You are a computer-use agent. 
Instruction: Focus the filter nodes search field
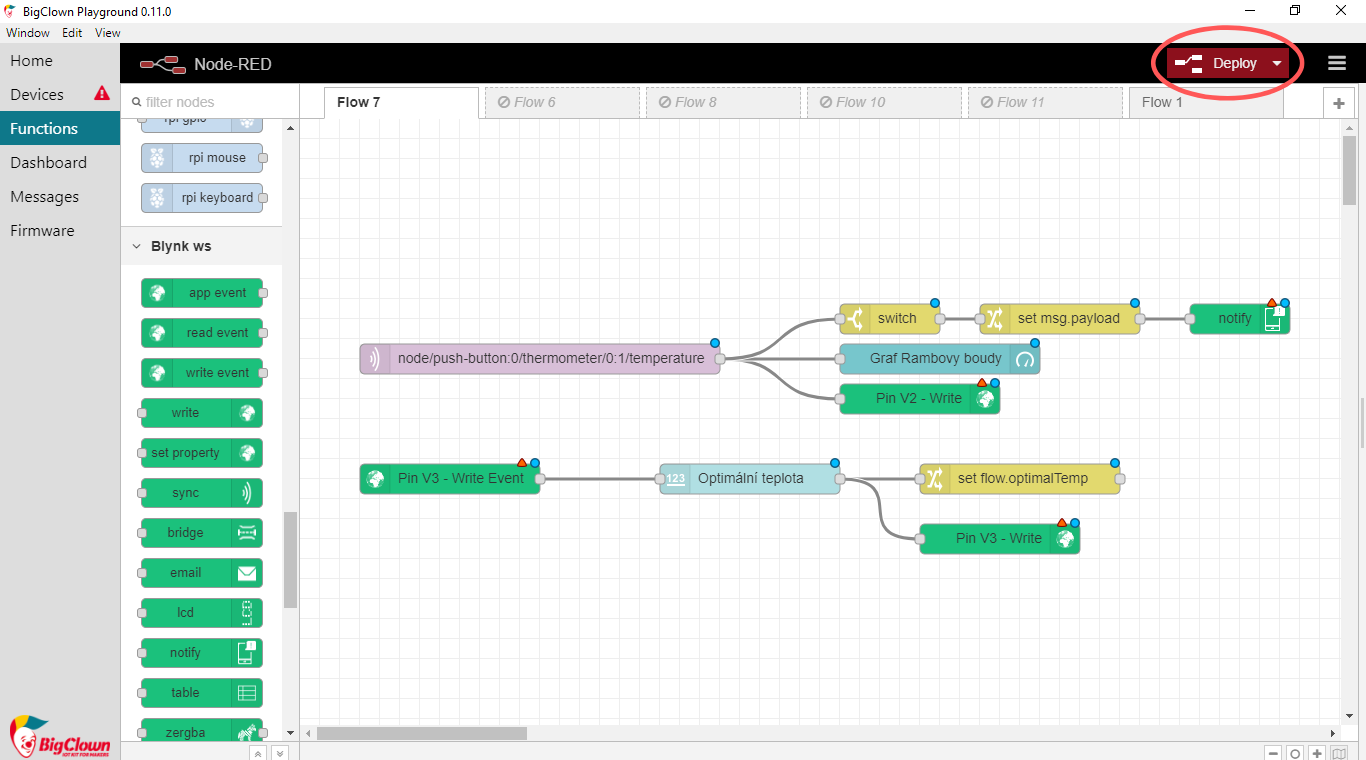click(210, 102)
